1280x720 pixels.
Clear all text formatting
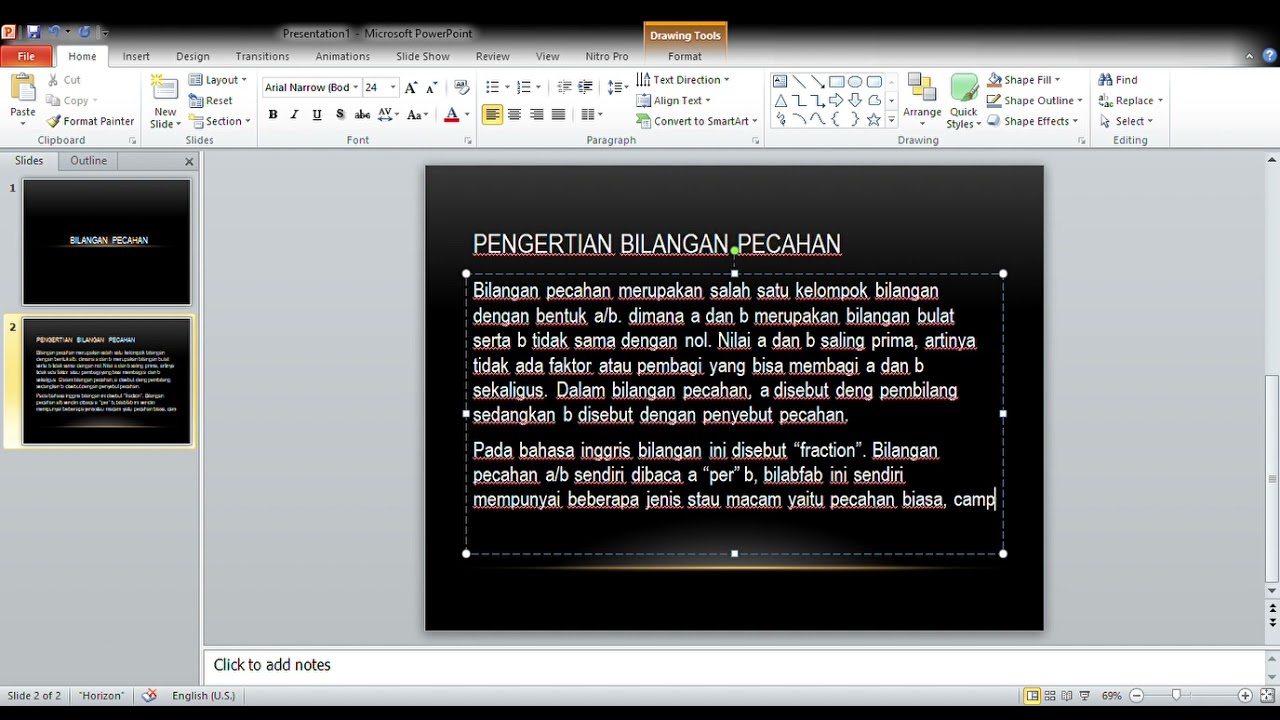[x=461, y=88]
